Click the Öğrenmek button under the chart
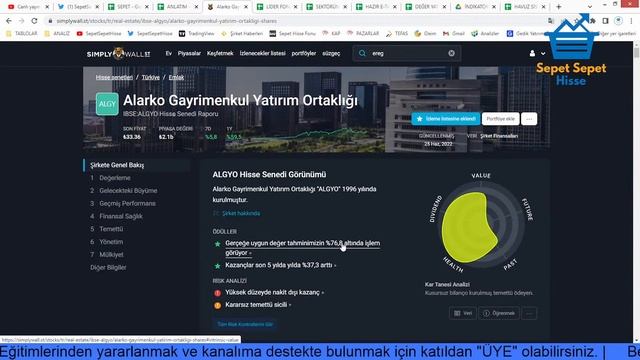 pos(499,313)
